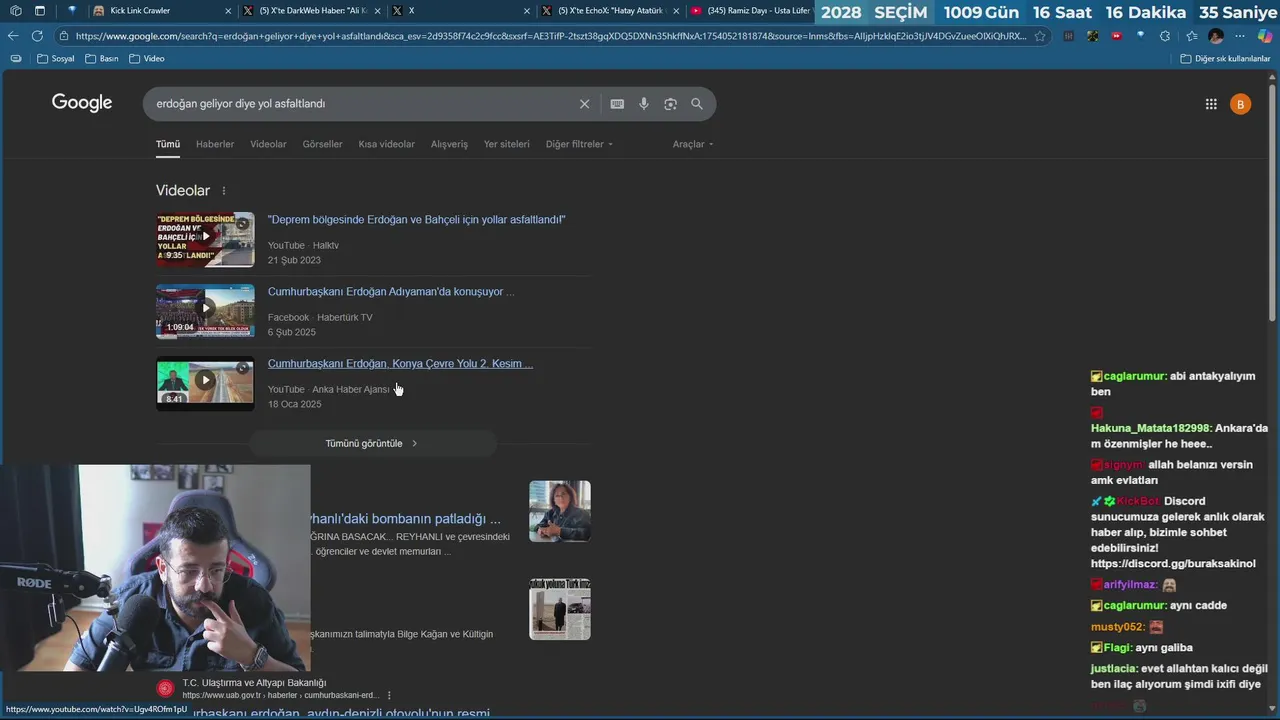Open the Video bookmarks folder

tap(147, 59)
